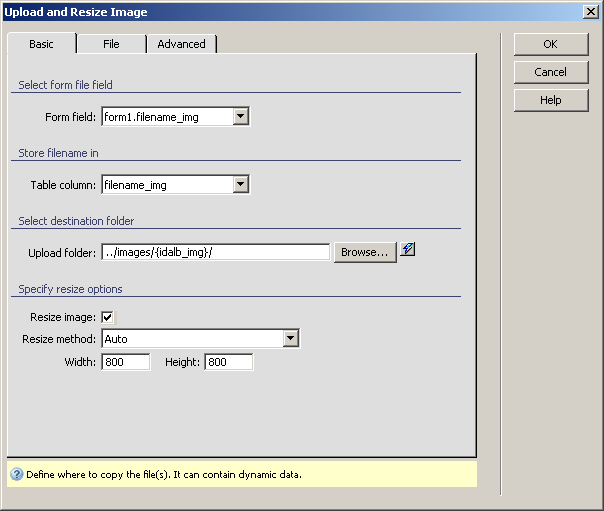Switch to the Basic tab
Image resolution: width=604 pixels, height=511 pixels.
[42, 44]
